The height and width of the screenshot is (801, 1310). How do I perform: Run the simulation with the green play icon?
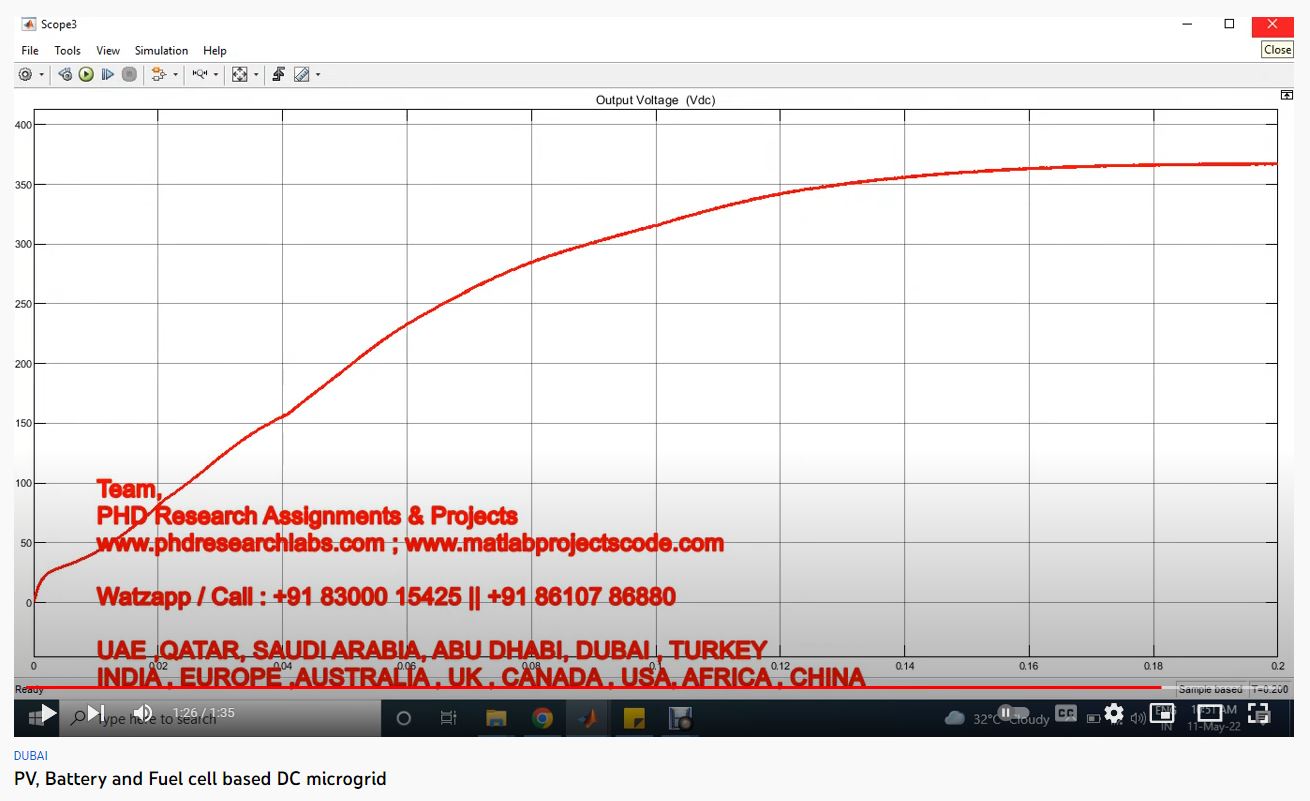pyautogui.click(x=86, y=74)
